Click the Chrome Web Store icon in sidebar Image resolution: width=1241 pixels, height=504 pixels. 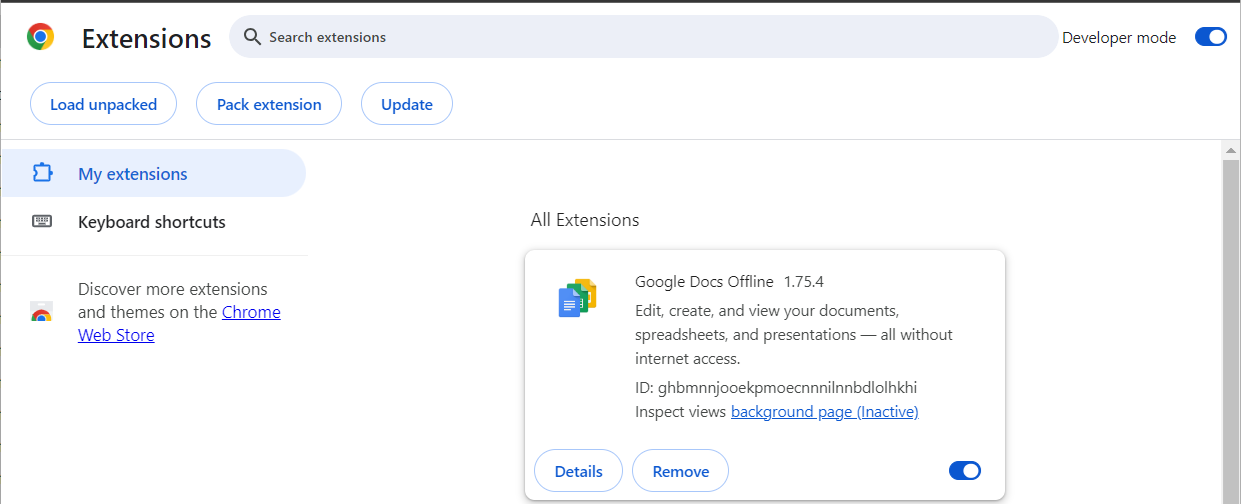(41, 313)
